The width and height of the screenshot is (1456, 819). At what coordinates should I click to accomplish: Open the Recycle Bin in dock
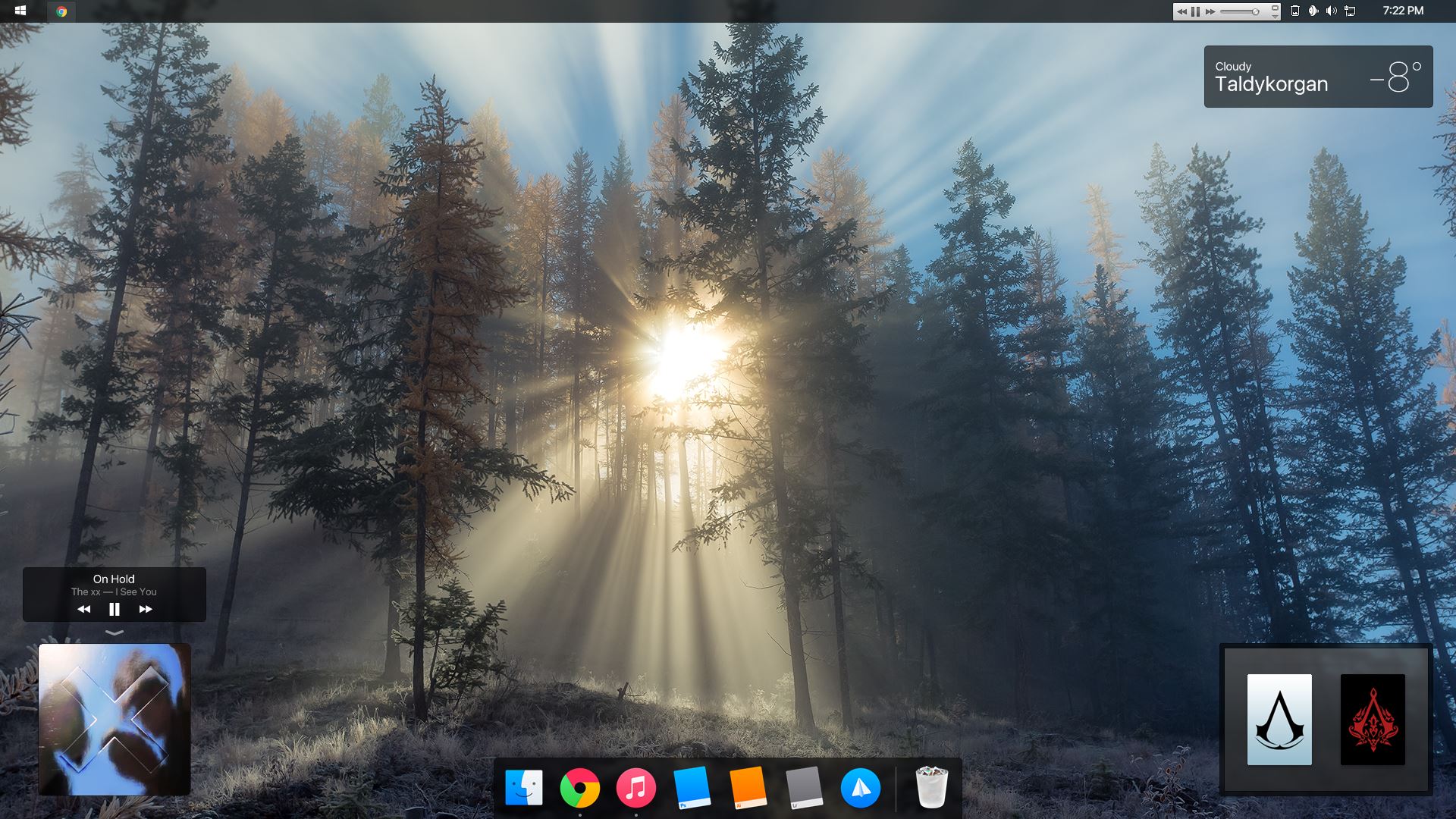(931, 789)
